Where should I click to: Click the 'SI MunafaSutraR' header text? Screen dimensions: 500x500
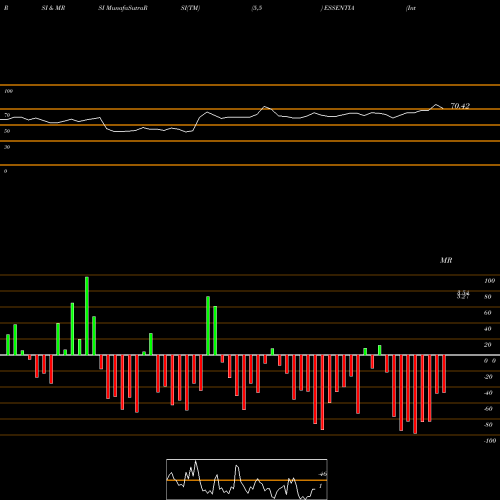point(123,8)
